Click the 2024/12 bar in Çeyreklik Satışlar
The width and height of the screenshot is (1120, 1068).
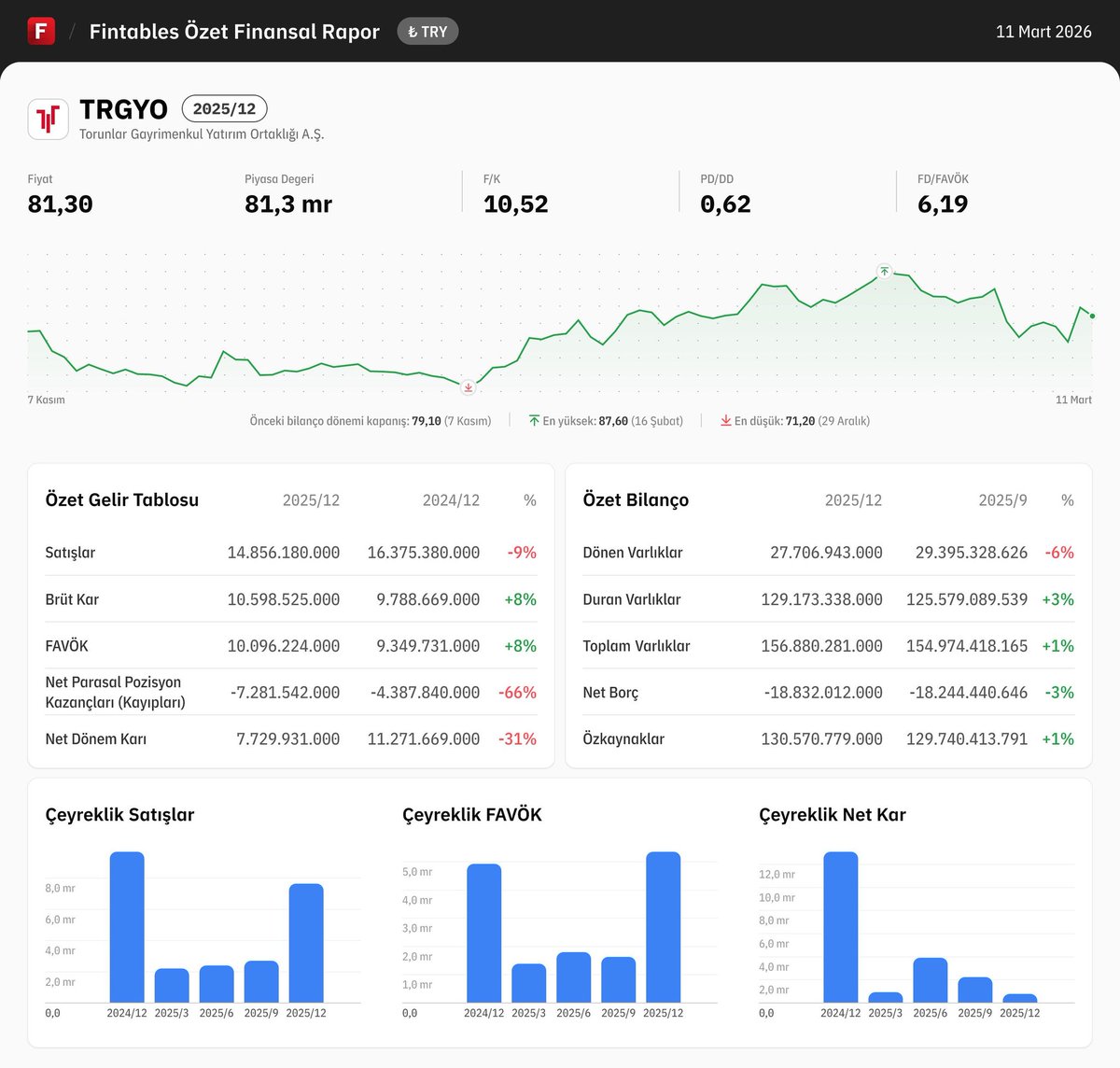tap(127, 927)
